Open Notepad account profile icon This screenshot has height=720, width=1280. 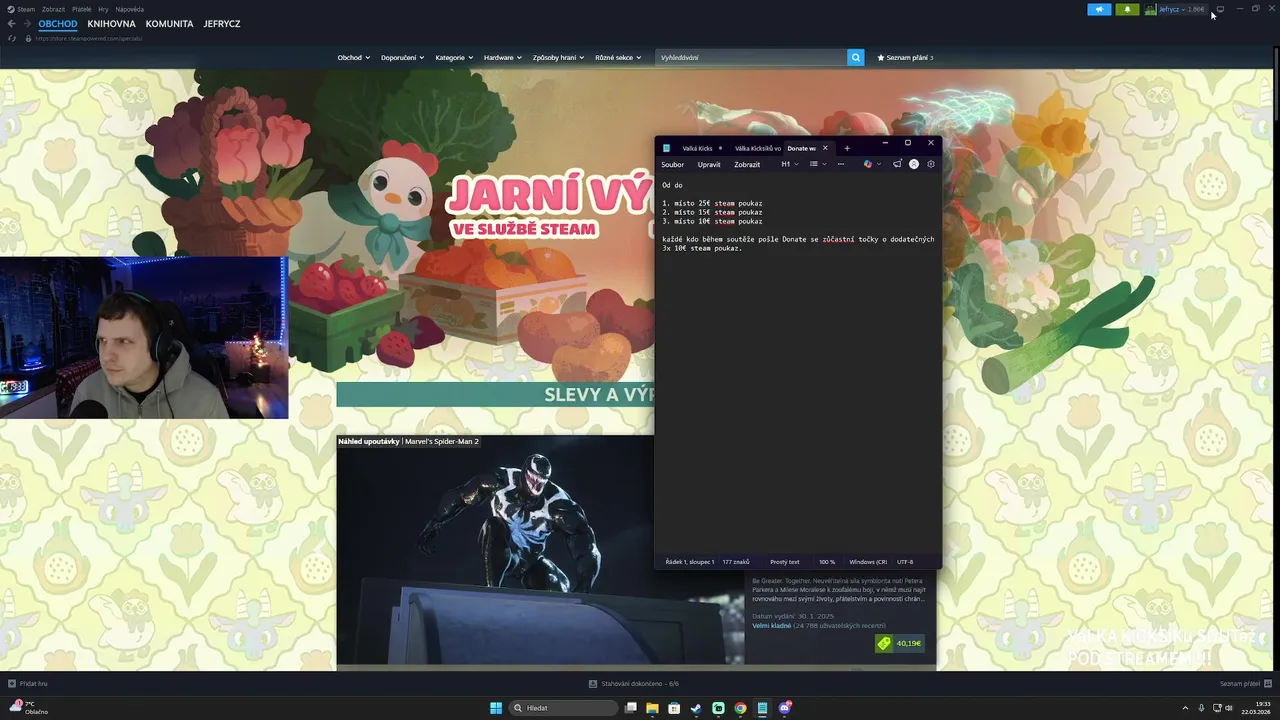tap(914, 164)
